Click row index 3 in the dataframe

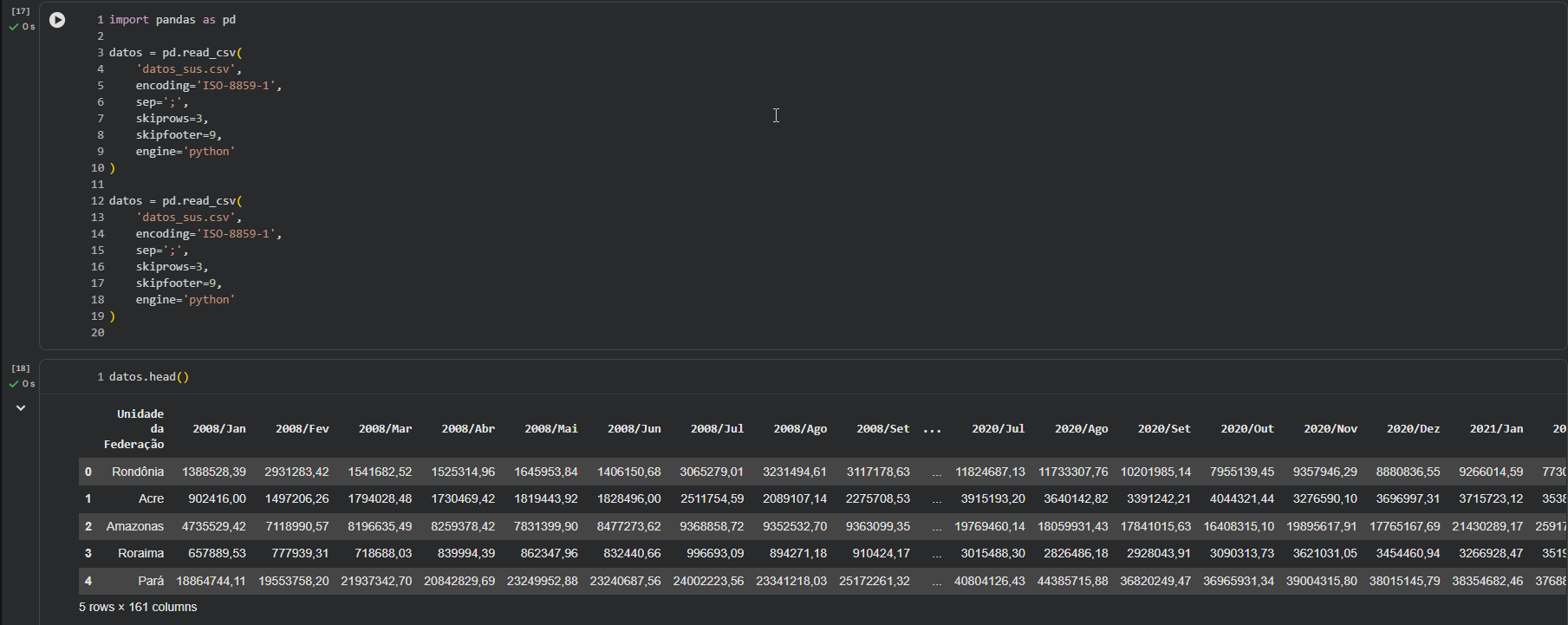(x=88, y=553)
